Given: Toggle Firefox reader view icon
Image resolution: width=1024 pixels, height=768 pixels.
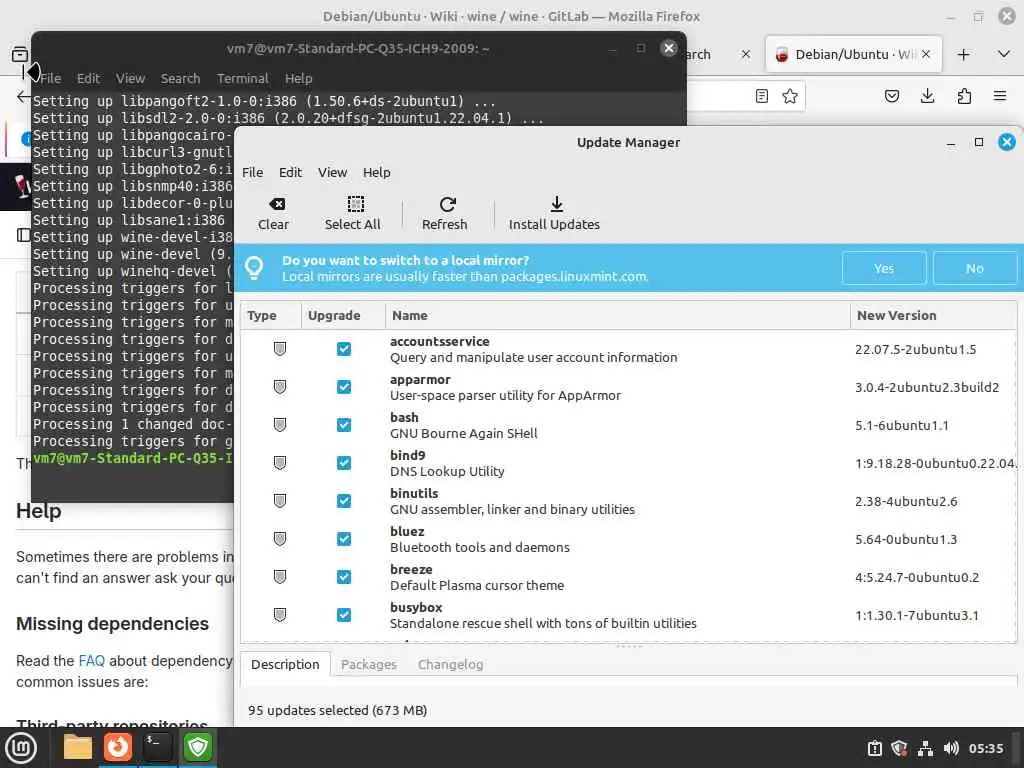Looking at the screenshot, I should pos(761,97).
